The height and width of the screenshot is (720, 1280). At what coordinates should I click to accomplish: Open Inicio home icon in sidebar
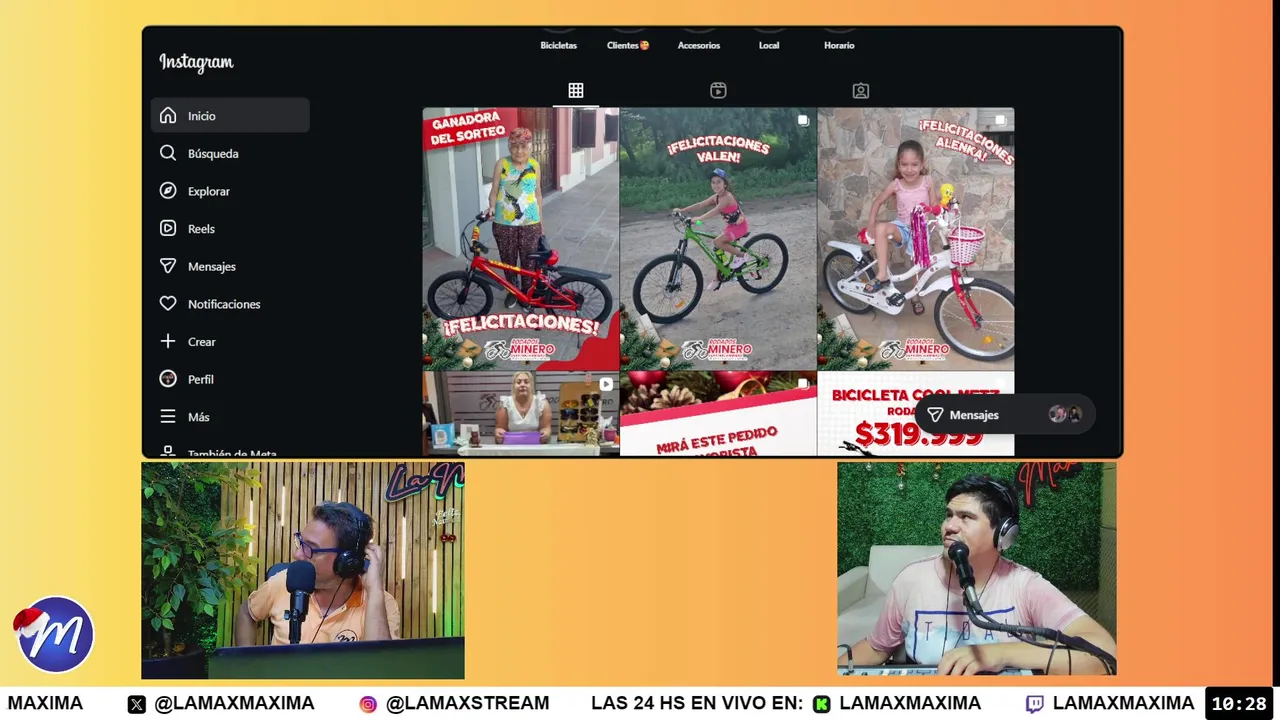(x=168, y=116)
